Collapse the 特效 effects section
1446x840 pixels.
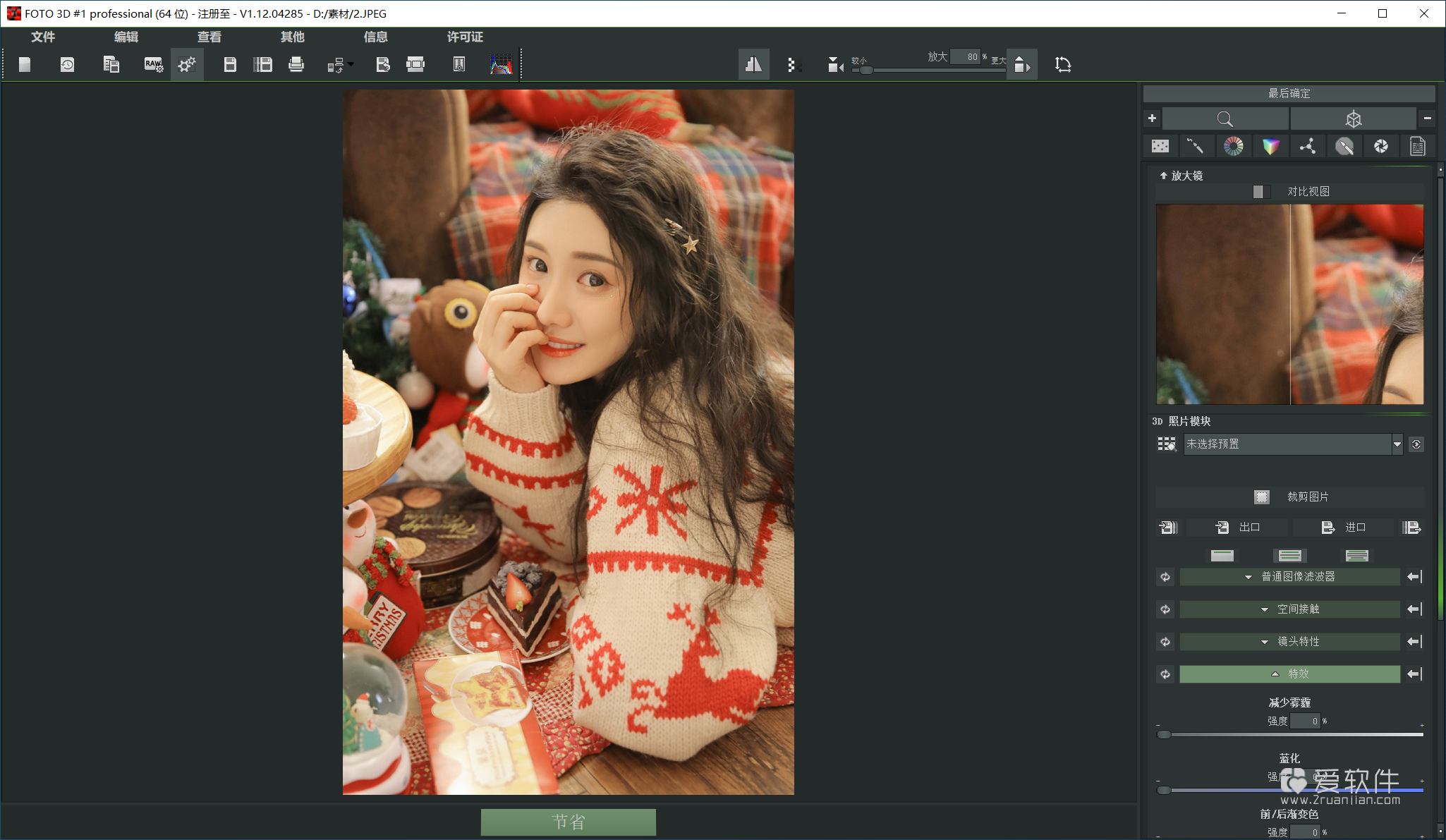click(x=1289, y=674)
